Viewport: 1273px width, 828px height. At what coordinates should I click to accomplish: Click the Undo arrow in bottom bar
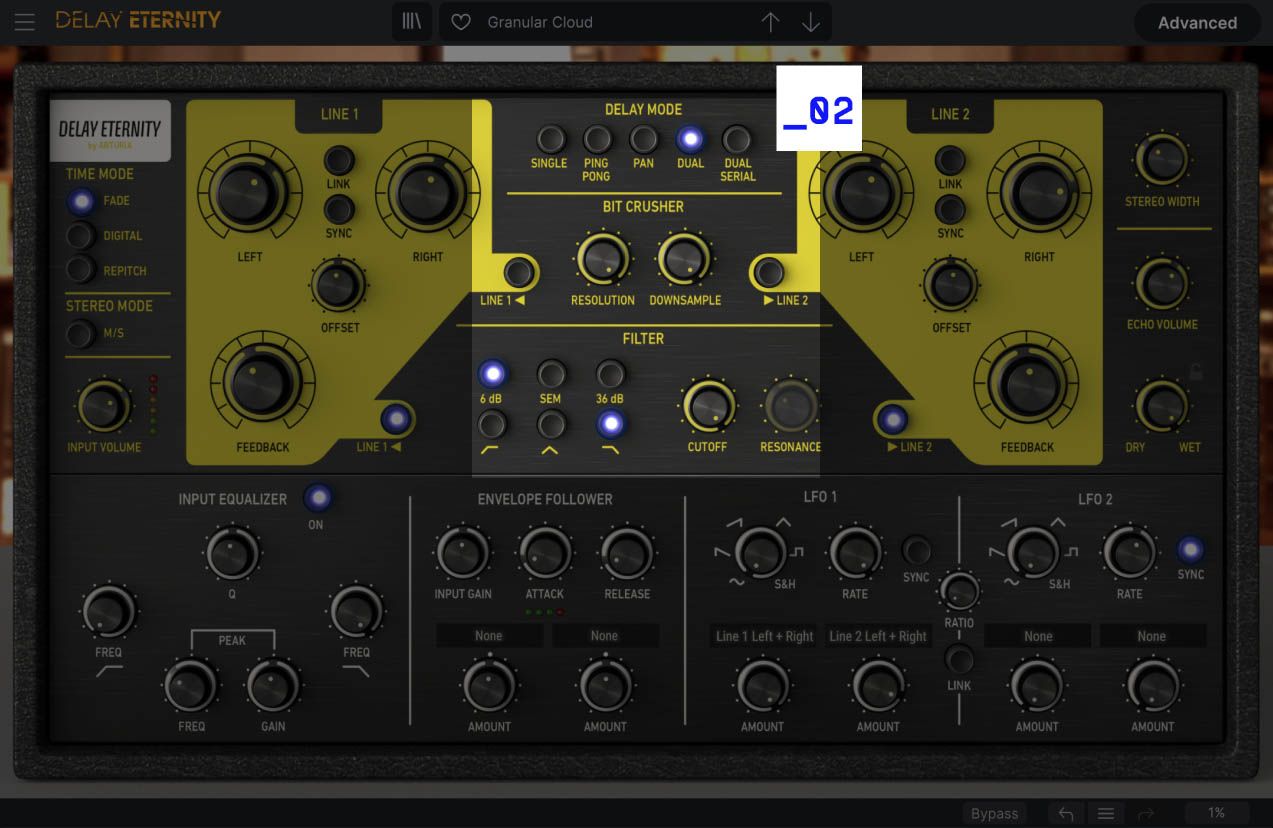(x=1066, y=814)
